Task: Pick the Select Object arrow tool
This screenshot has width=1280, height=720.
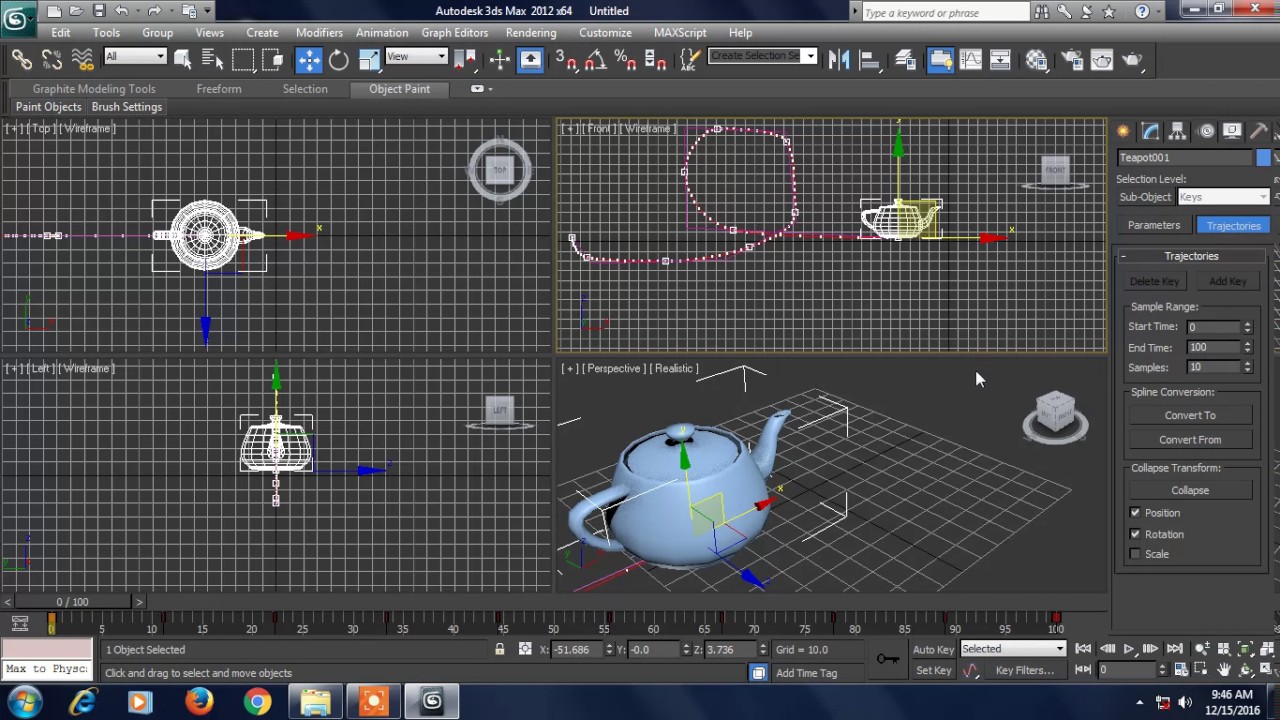Action: (183, 60)
